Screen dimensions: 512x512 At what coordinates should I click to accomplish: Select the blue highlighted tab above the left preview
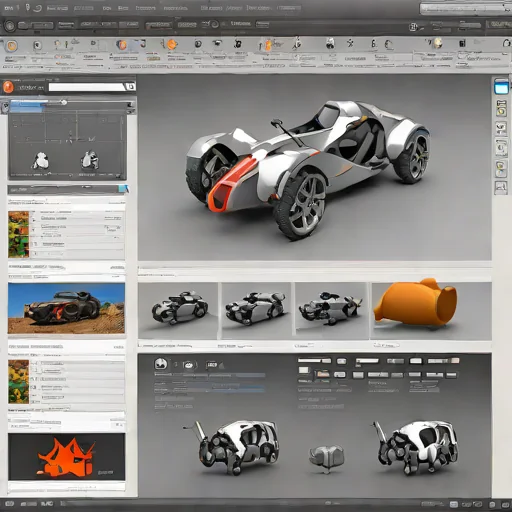[x=27, y=106]
